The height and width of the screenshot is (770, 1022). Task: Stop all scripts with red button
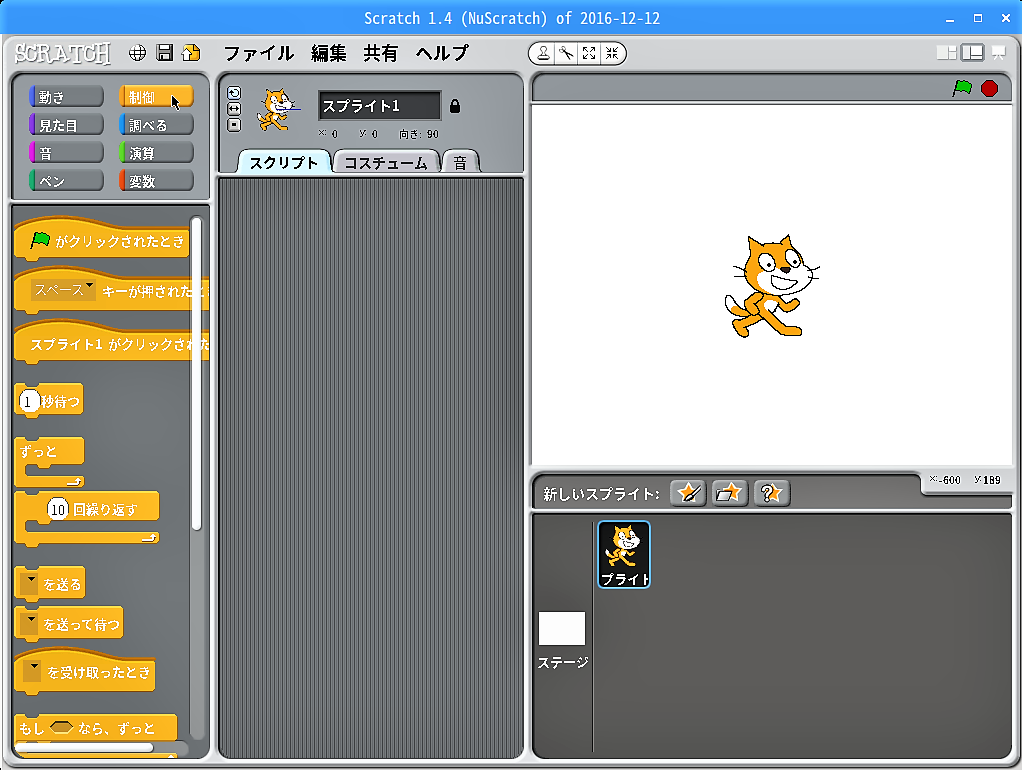[x=989, y=88]
